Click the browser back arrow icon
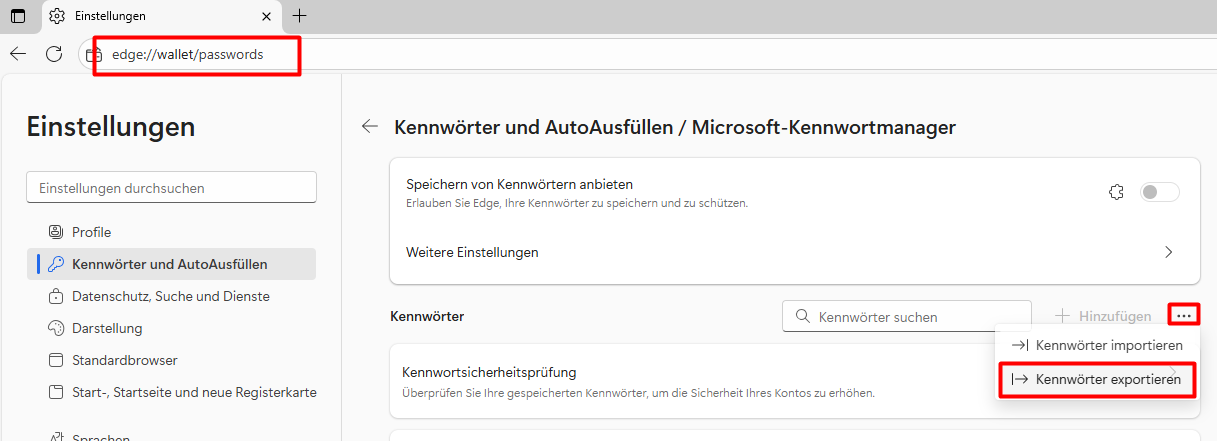This screenshot has height=441, width=1217. tap(18, 54)
